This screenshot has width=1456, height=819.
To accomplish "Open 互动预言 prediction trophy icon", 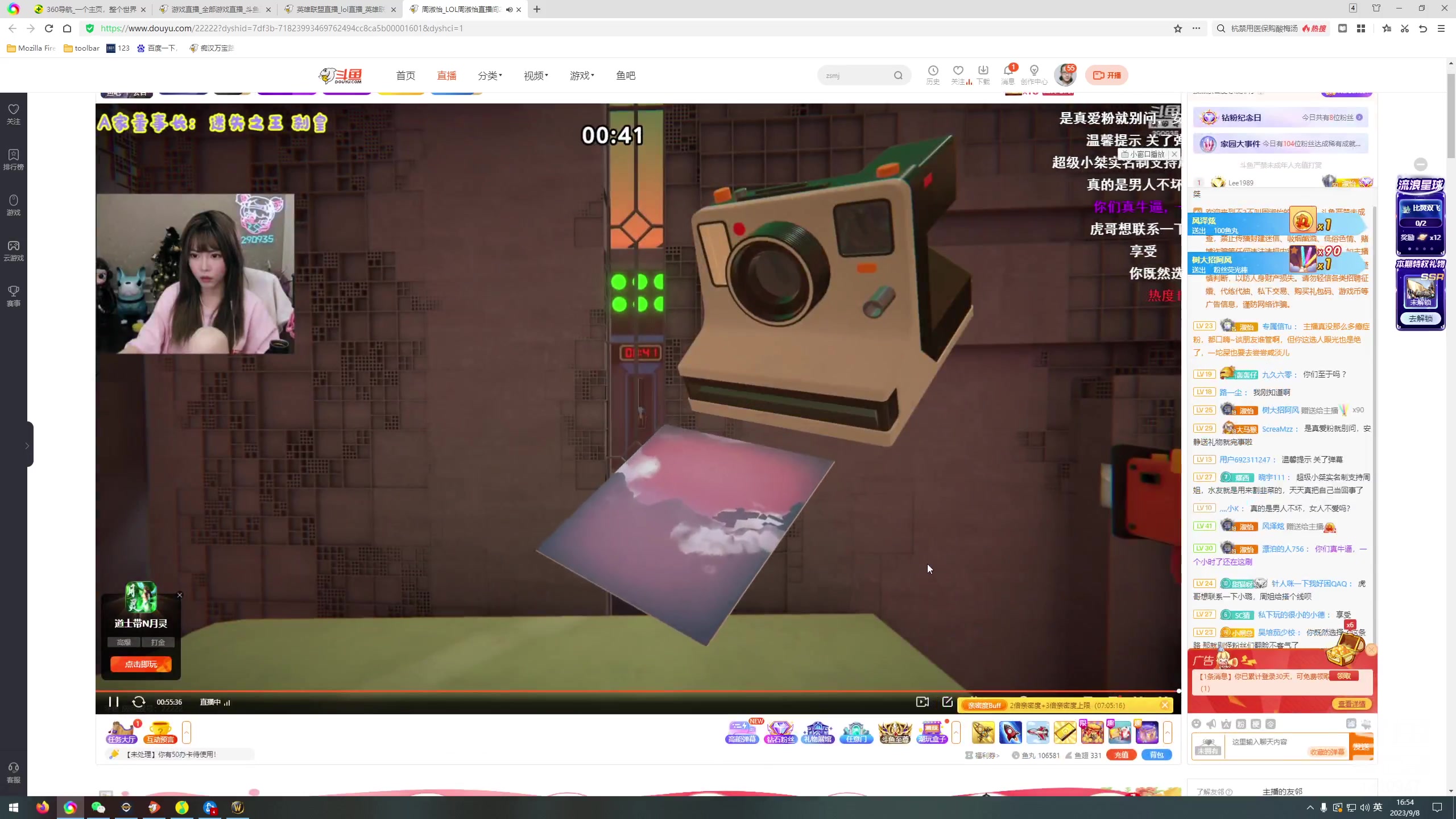I will (x=160, y=732).
